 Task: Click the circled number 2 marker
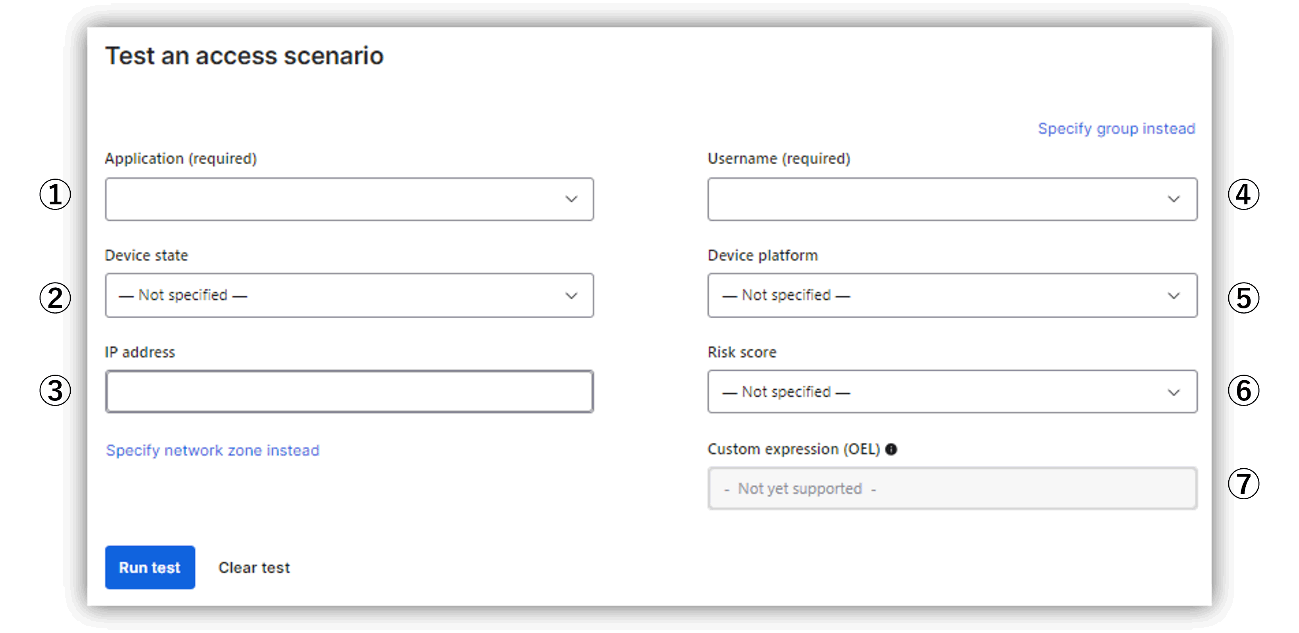(55, 297)
